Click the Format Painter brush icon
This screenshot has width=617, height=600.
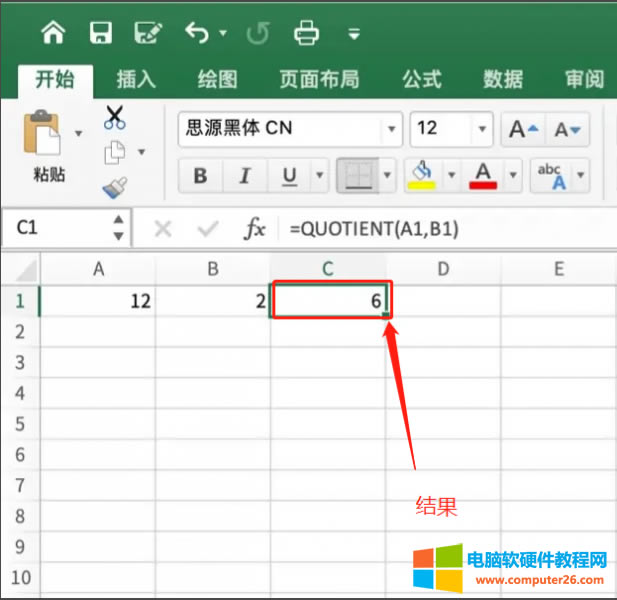tap(114, 186)
